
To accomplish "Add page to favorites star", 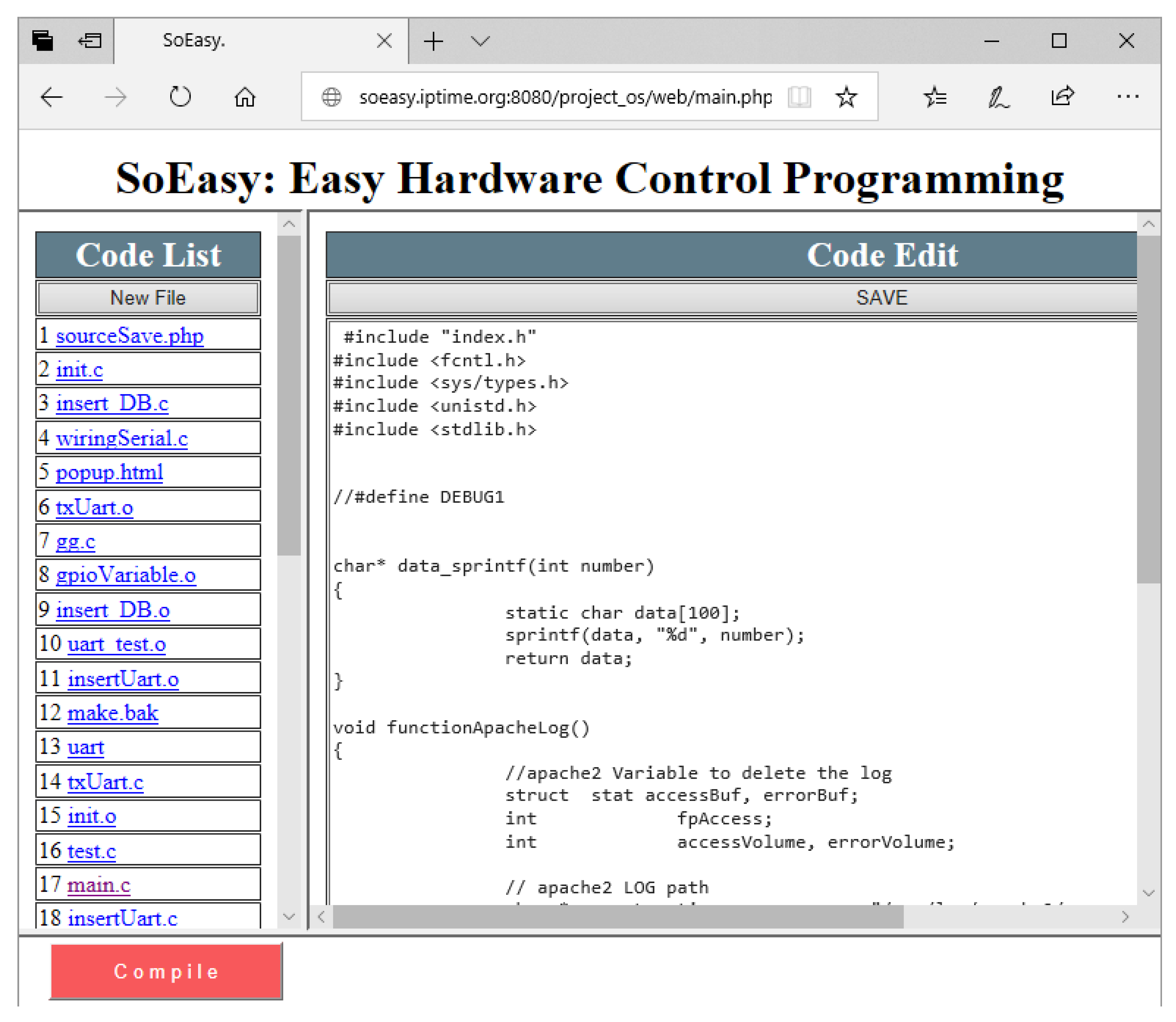I will [846, 97].
